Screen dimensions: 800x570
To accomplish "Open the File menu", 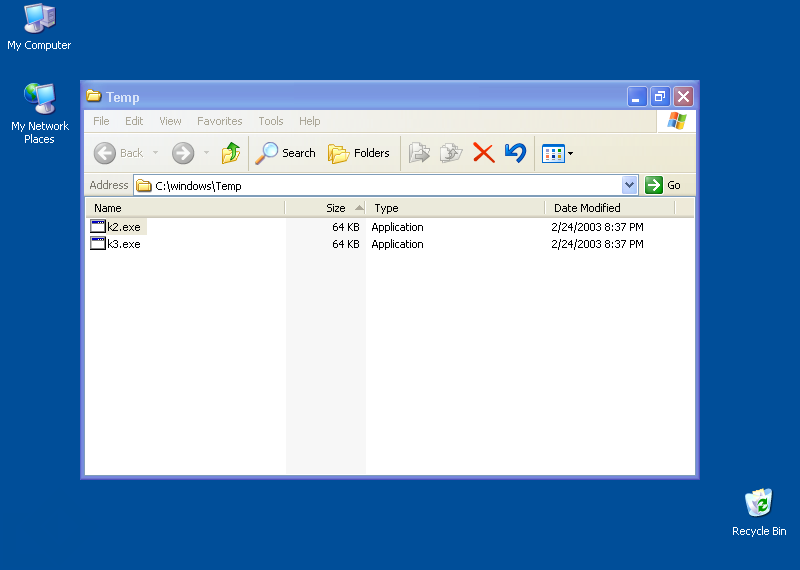I will point(101,121).
